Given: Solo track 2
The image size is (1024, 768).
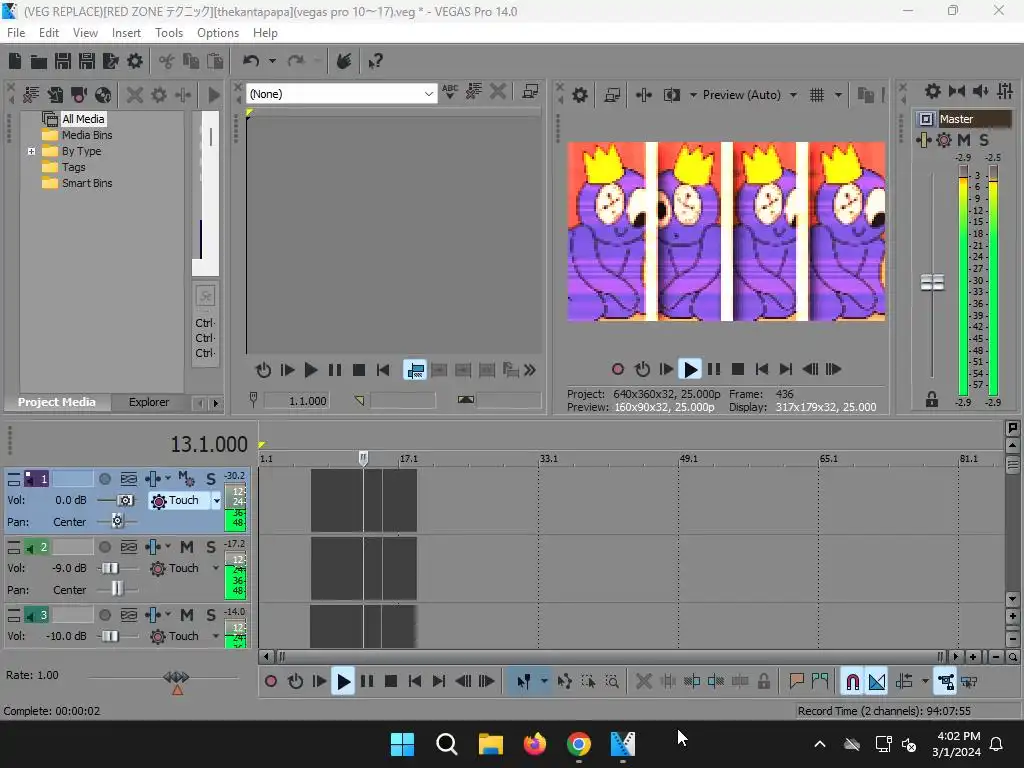Looking at the screenshot, I should click(210, 547).
